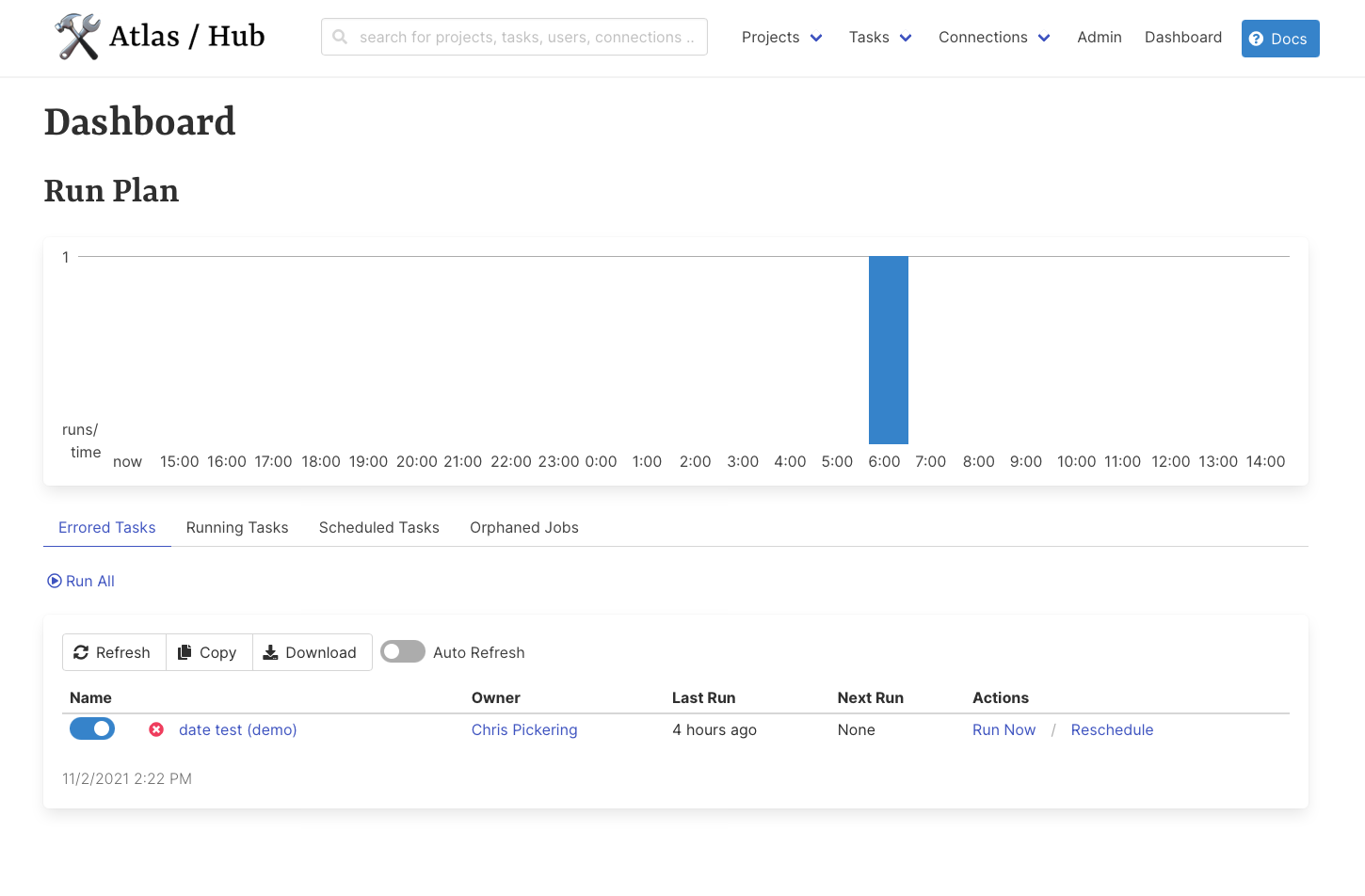Screen dimensions: 1365x896
Task: Enable the Auto Refresh switch
Action: pyautogui.click(x=403, y=651)
